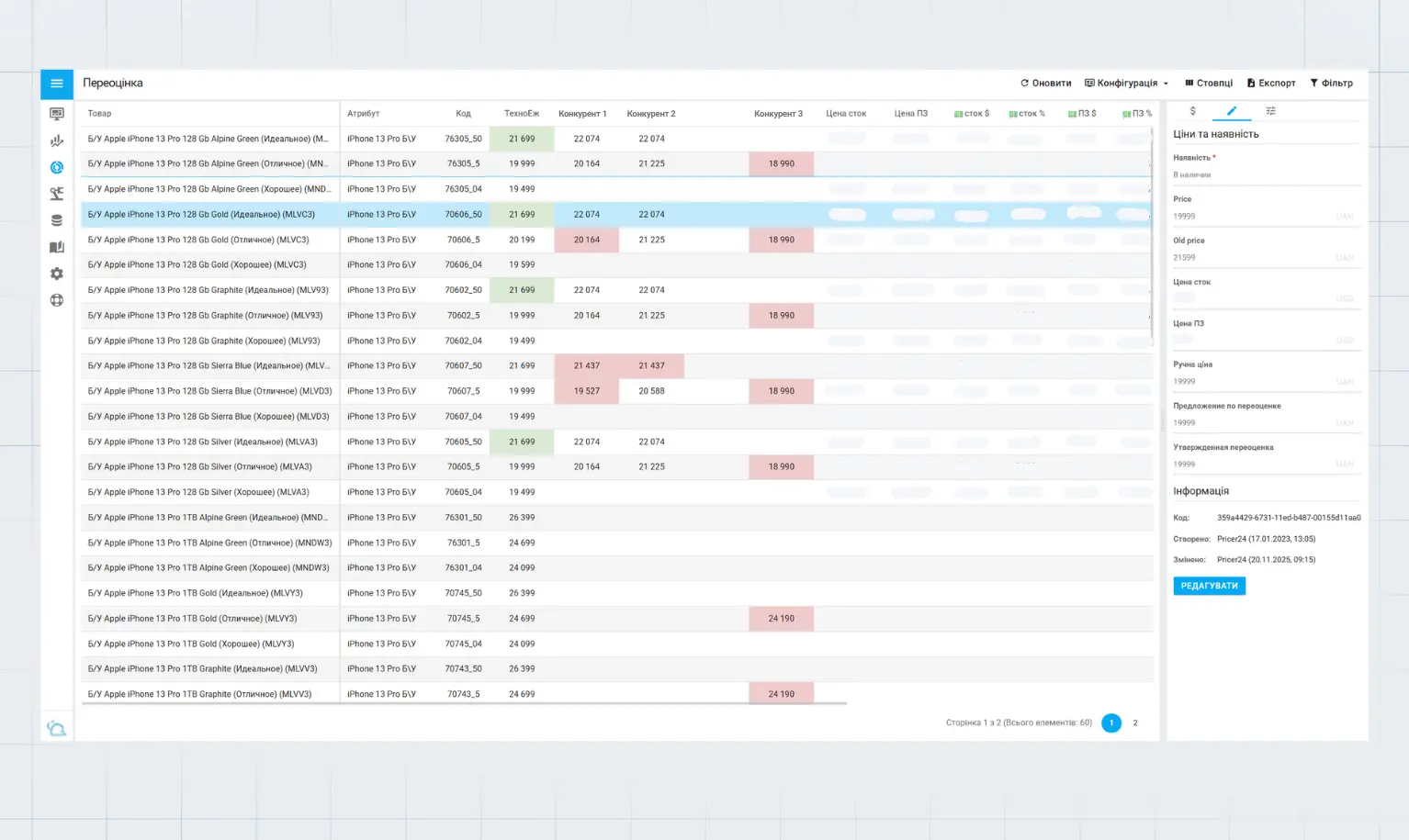Open the open-book catalog sidebar icon
Image resolution: width=1409 pixels, height=840 pixels.
click(57, 247)
